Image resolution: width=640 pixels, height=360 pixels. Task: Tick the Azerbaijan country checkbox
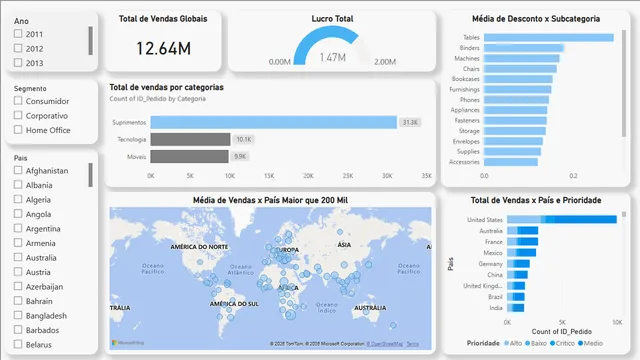[18, 286]
